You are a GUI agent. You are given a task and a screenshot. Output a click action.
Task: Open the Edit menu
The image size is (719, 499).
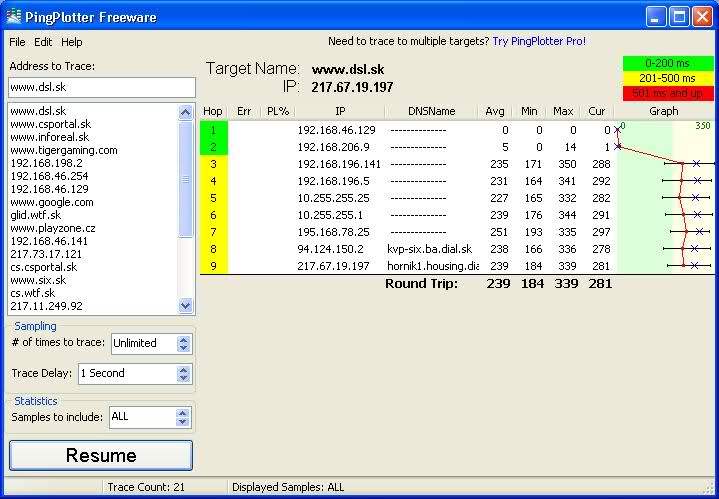pyautogui.click(x=43, y=42)
